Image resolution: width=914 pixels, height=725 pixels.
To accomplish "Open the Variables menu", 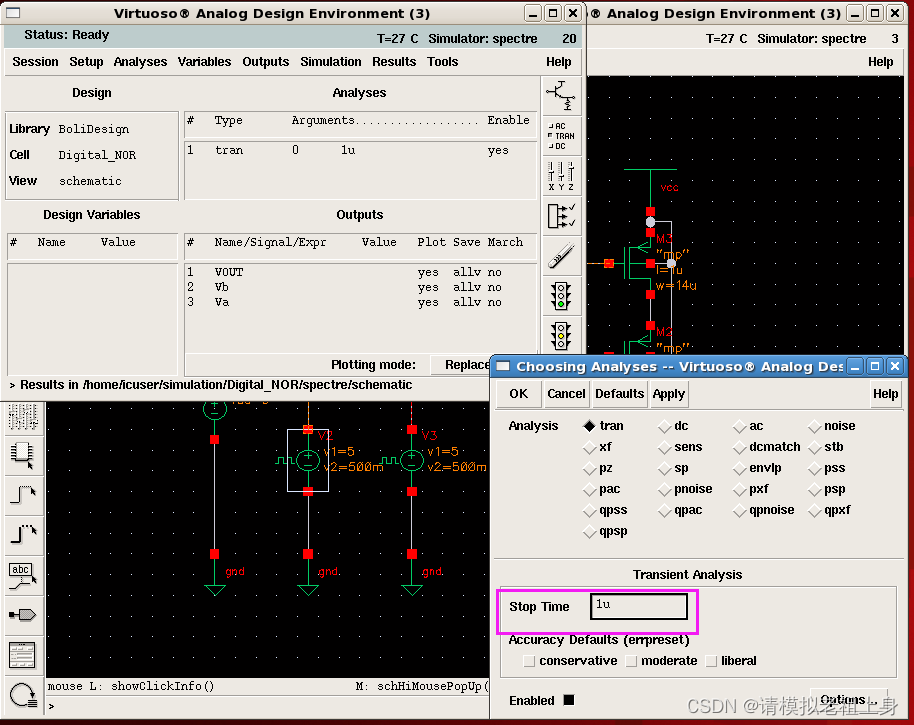I will [x=205, y=62].
